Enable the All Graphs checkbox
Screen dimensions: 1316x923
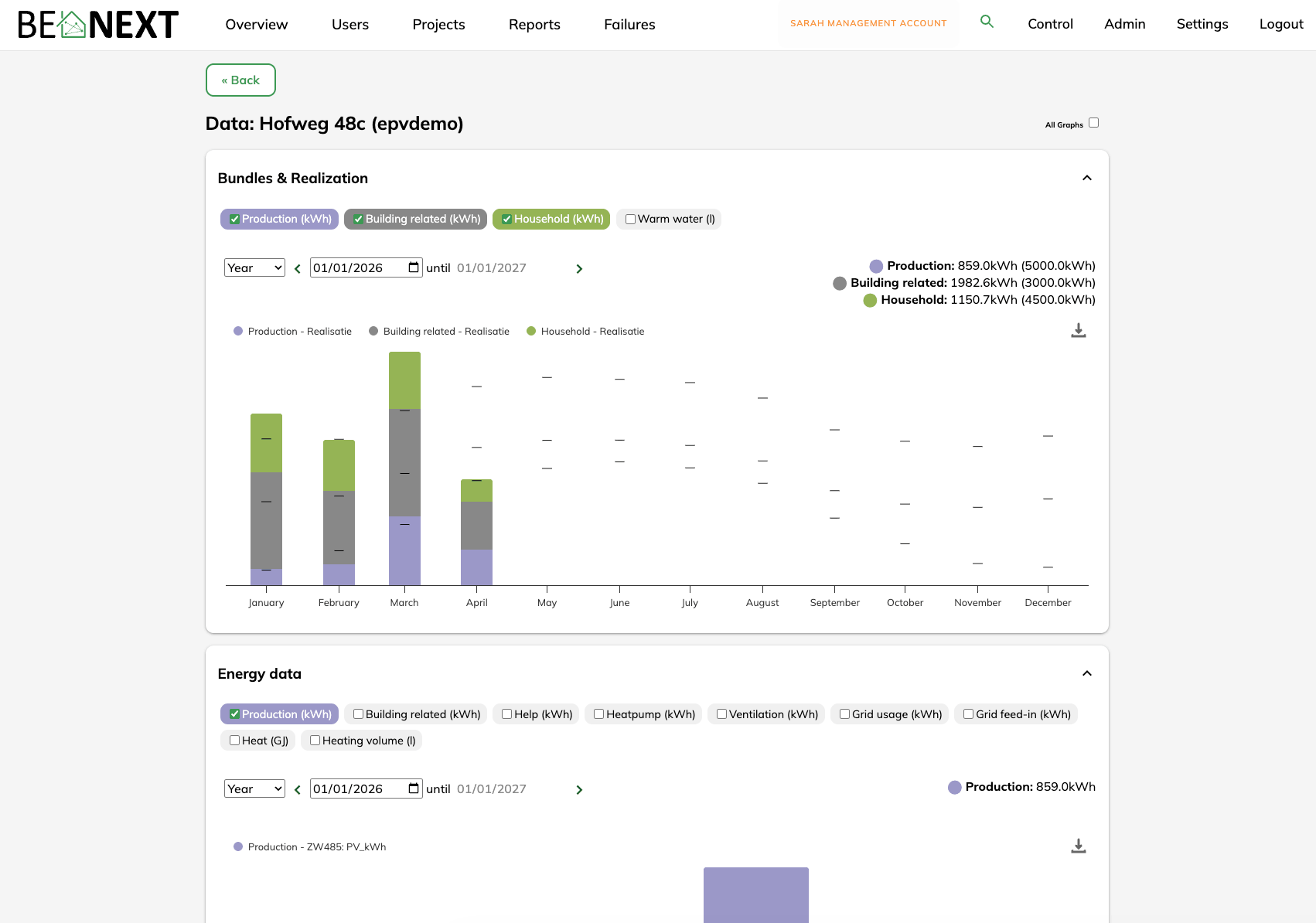1093,123
